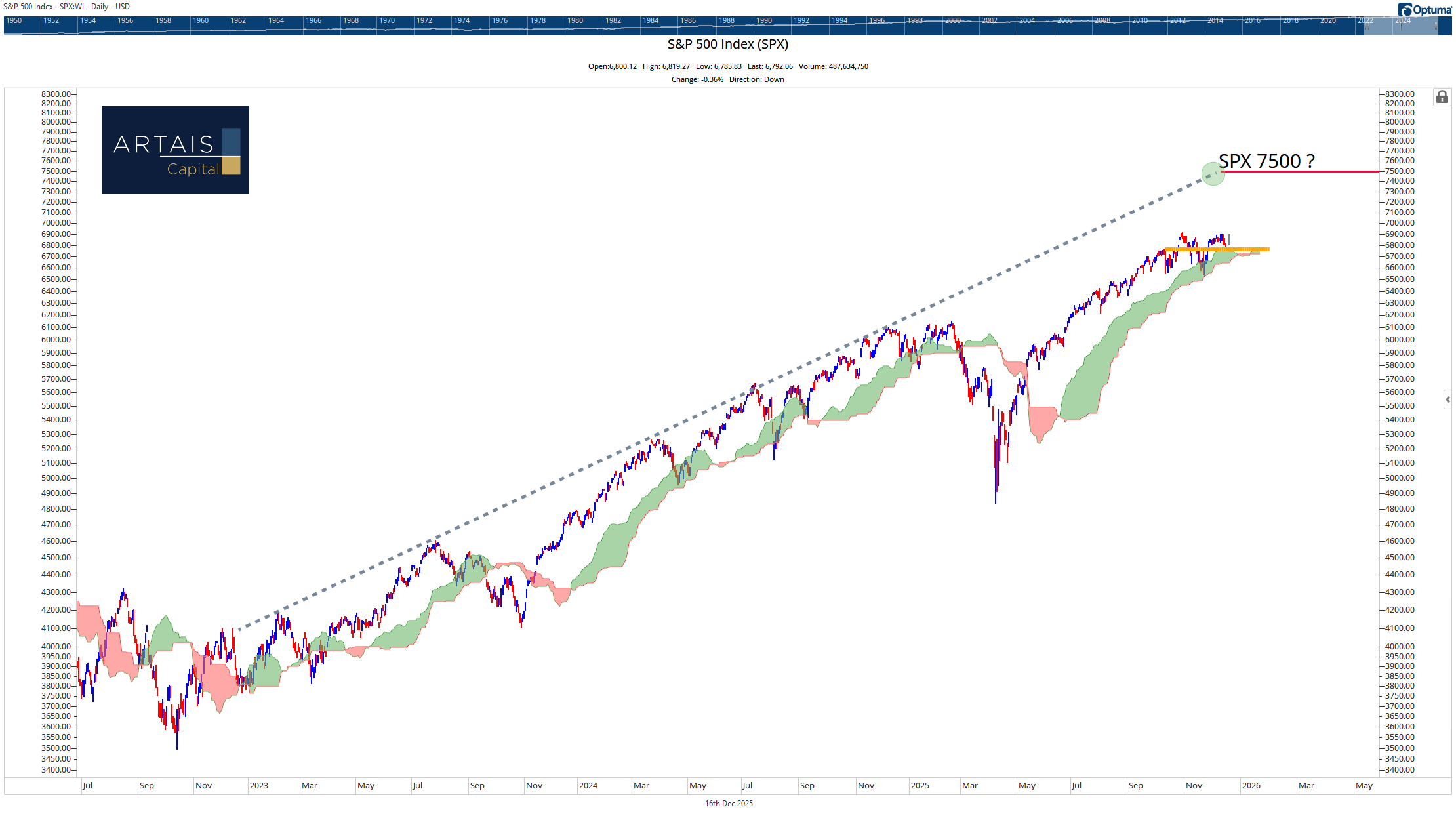Click 1990 in the overview timeline
The width and height of the screenshot is (1456, 816).
[x=764, y=21]
